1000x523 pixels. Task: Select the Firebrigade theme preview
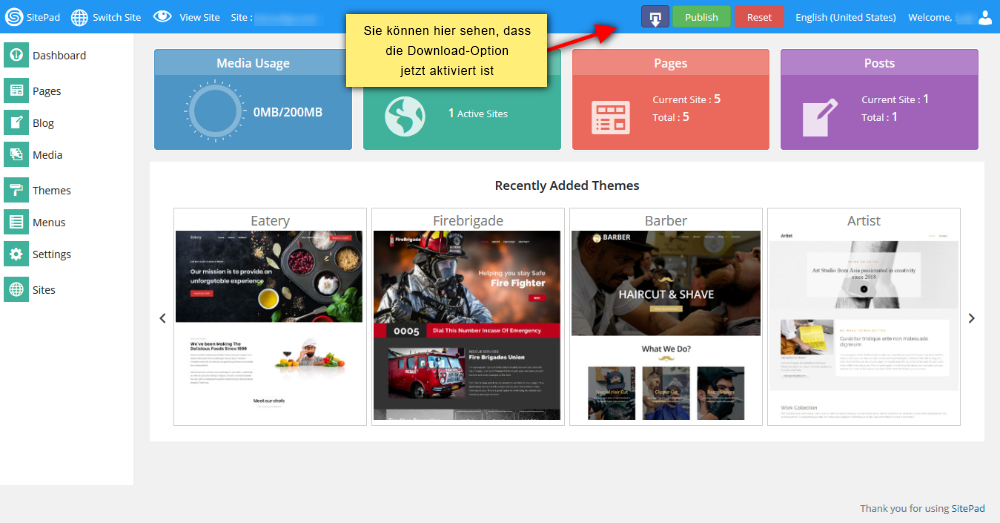(x=467, y=325)
